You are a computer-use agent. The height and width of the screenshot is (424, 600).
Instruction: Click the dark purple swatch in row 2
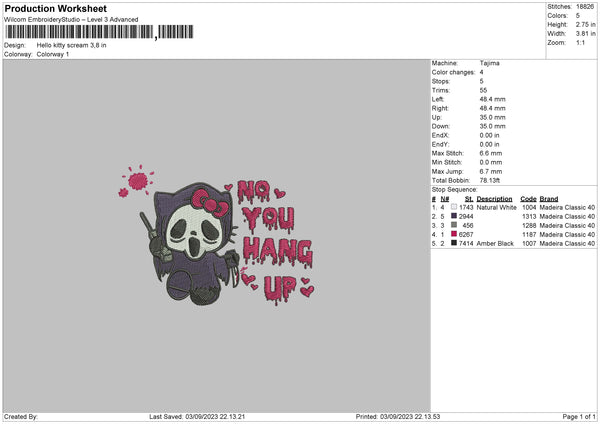(x=453, y=216)
